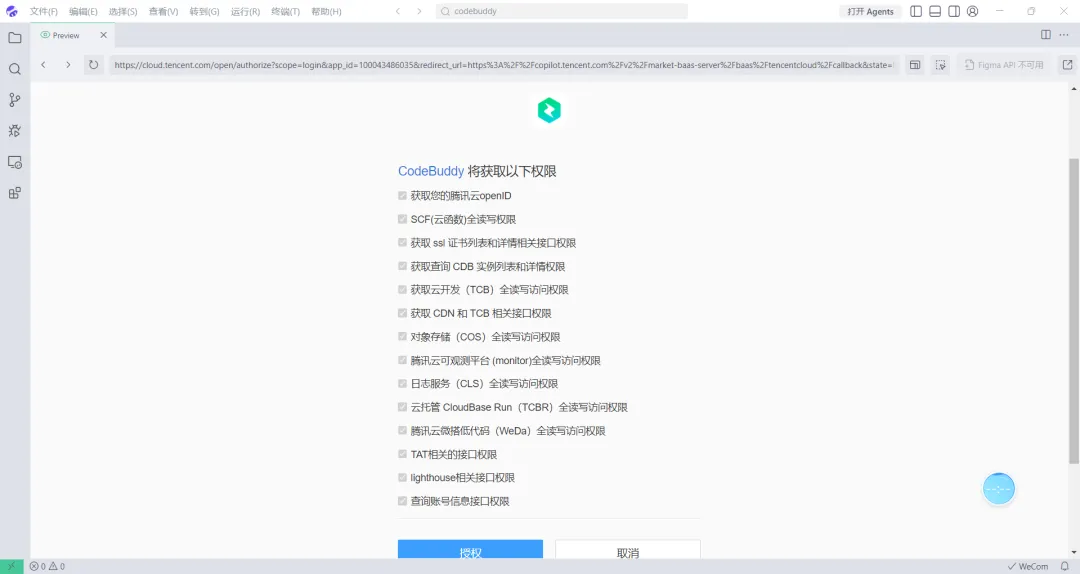Open the Remote Explorer monitor icon
1080x574 pixels.
[14, 162]
